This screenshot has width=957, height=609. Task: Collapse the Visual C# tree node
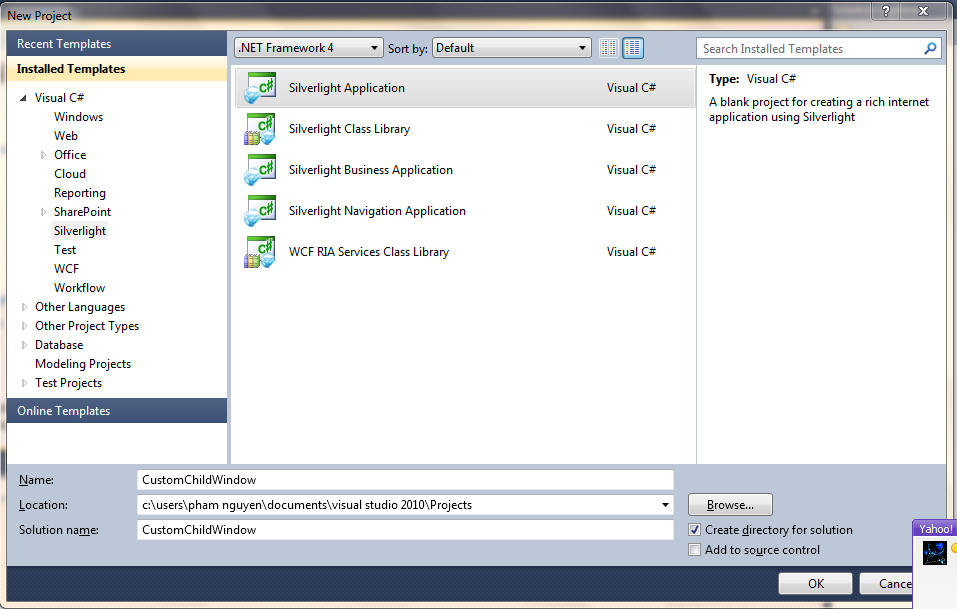point(24,98)
